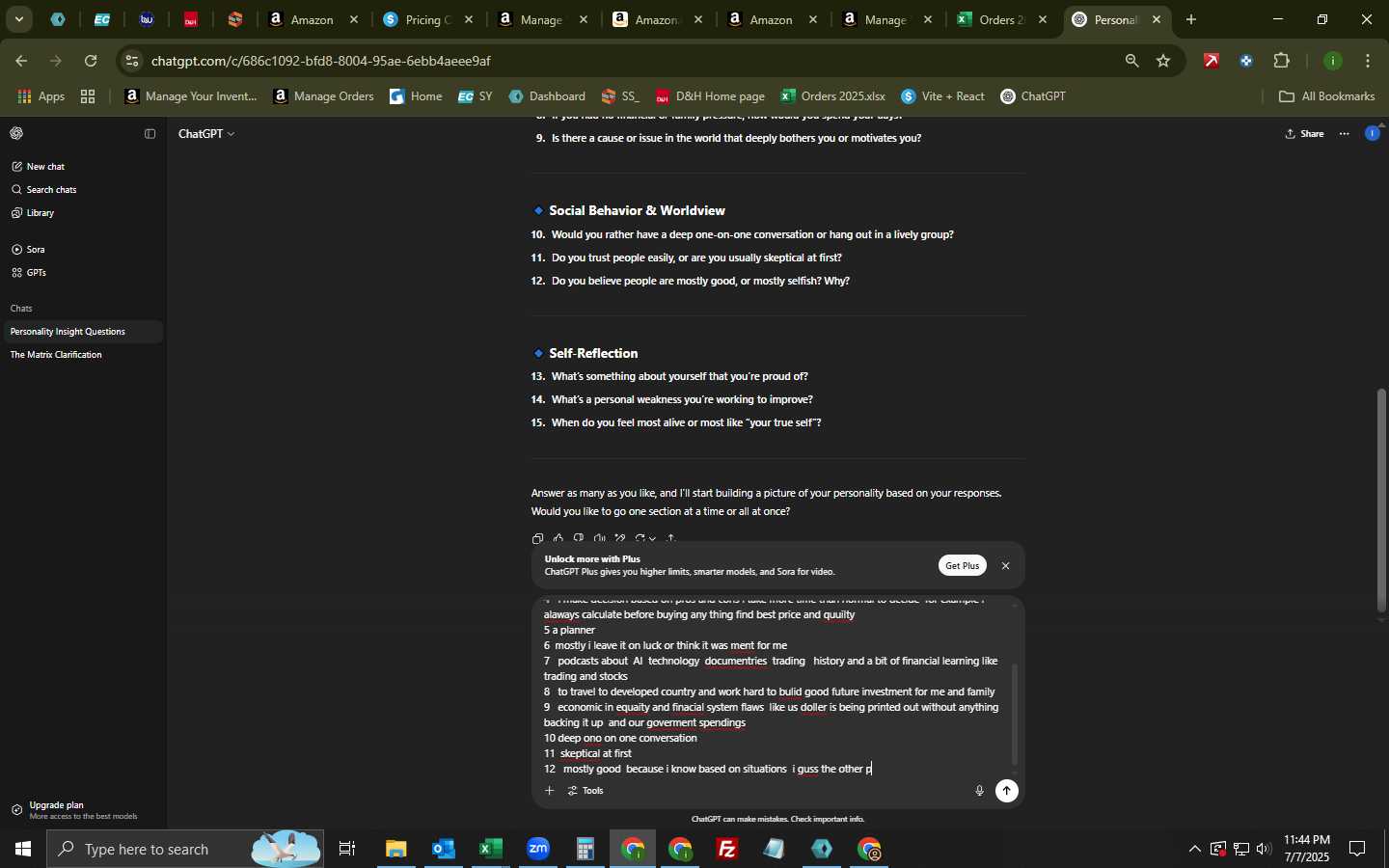Click the ChatGPT logo in sidebar
Screen dimensions: 1389x868
pyautogui.click(x=16, y=134)
